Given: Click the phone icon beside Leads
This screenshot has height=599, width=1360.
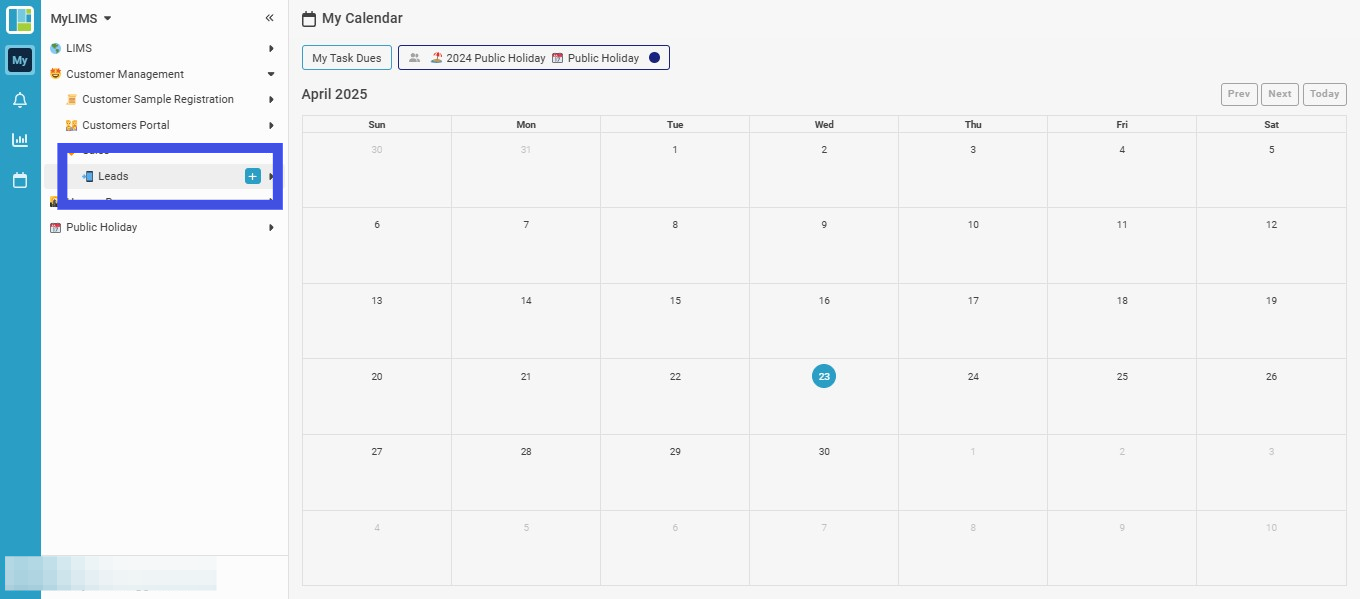Looking at the screenshot, I should tap(88, 176).
